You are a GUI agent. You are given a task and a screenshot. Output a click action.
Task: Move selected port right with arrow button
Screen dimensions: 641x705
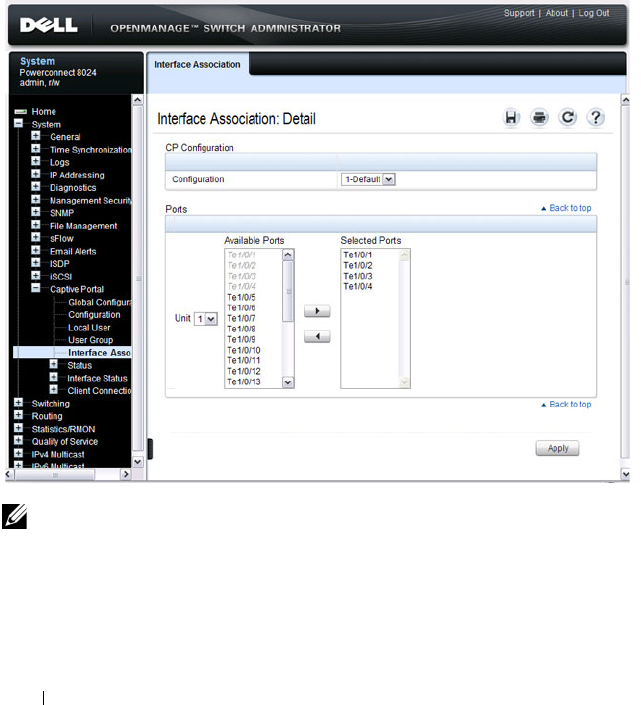coord(317,311)
